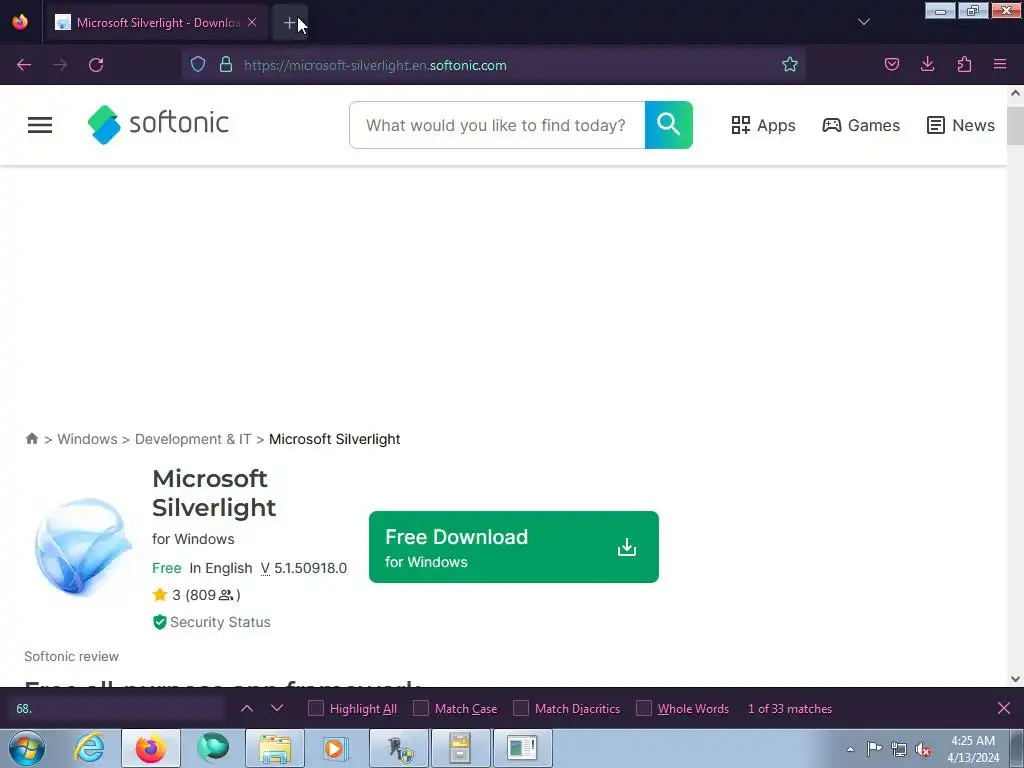
Task: Bookmark this page with the star
Action: (790, 65)
